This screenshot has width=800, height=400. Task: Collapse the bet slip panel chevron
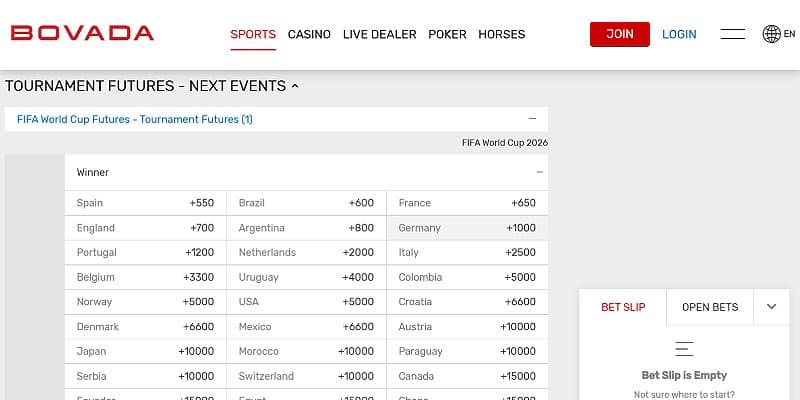point(771,307)
